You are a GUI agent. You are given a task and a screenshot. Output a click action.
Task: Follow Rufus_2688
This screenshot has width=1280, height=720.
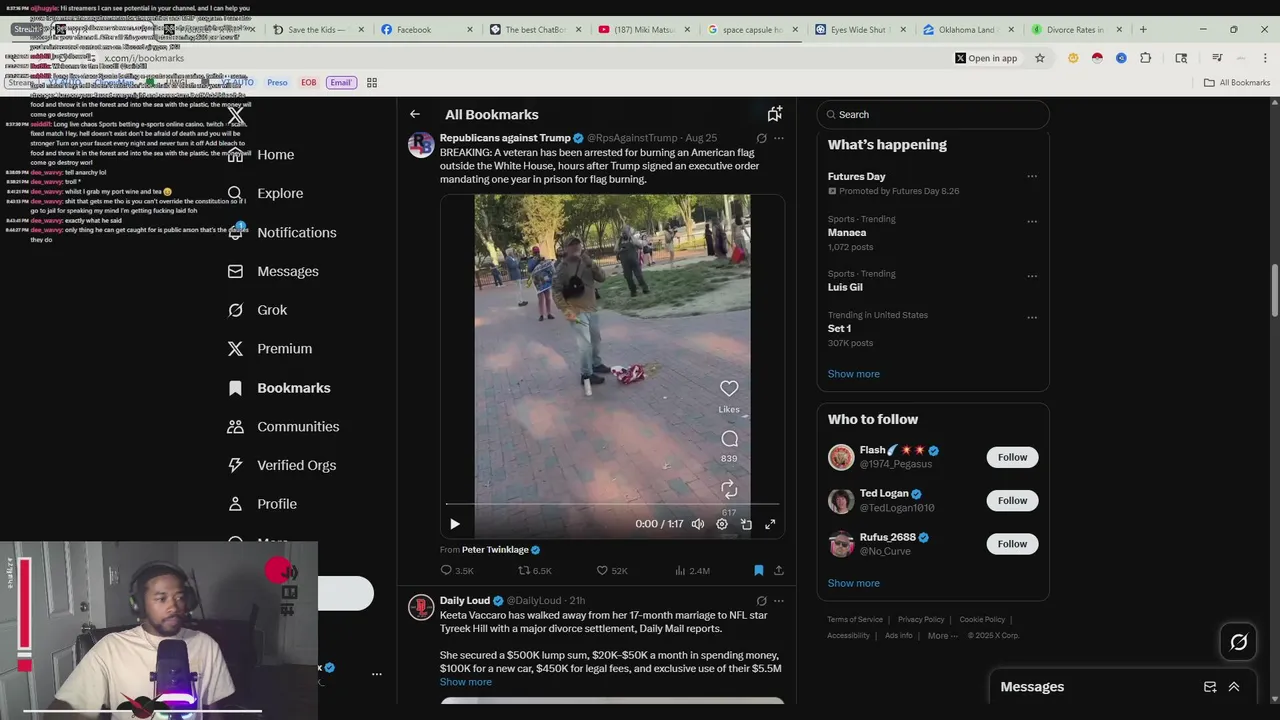pyautogui.click(x=1012, y=544)
